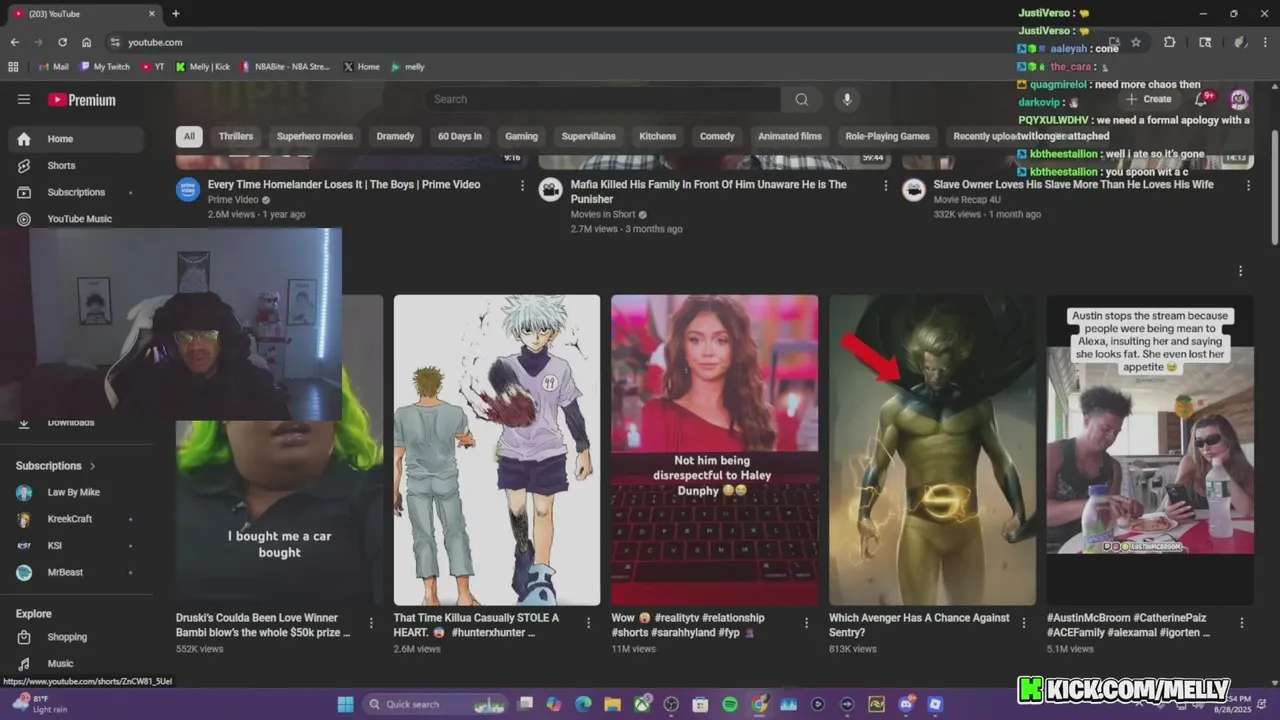Image resolution: width=1280 pixels, height=720 pixels.
Task: Select the 60 Days In chip
Action: coord(460,136)
